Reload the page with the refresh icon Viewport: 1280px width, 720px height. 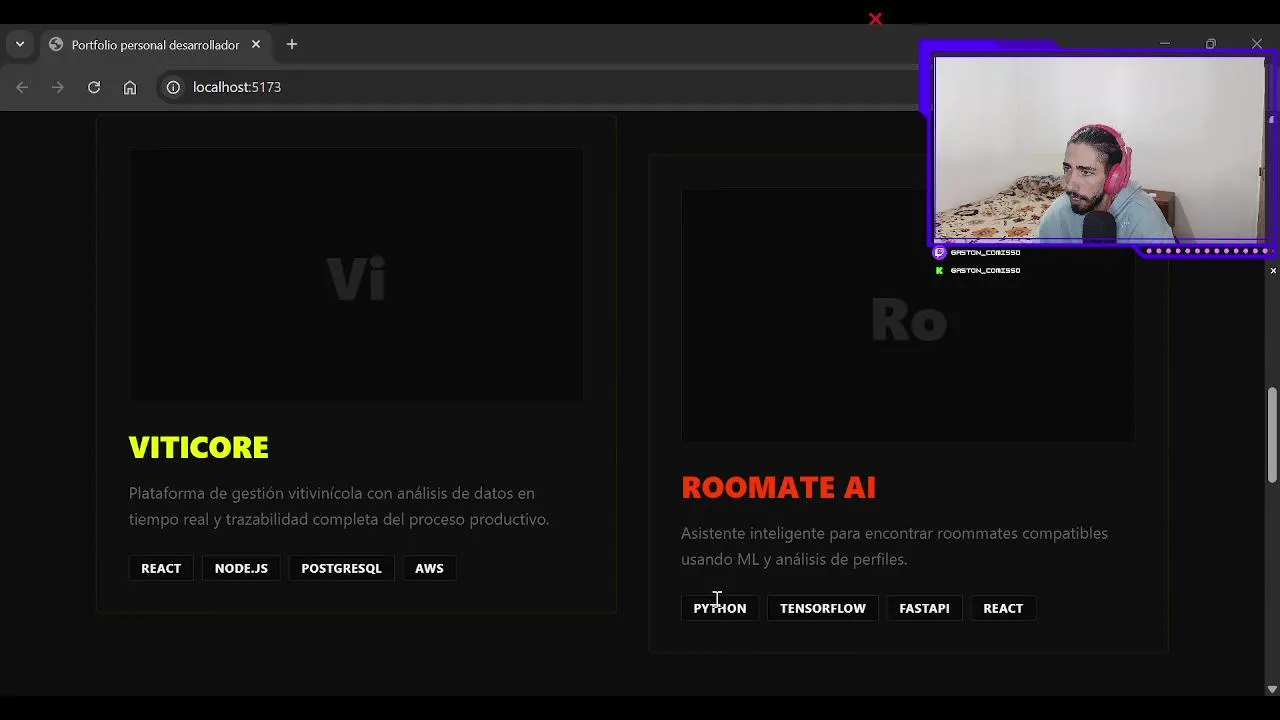94,87
